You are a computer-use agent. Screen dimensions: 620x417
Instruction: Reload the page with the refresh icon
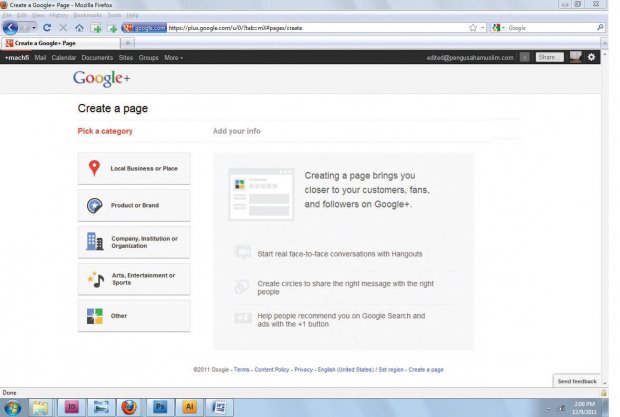point(47,28)
